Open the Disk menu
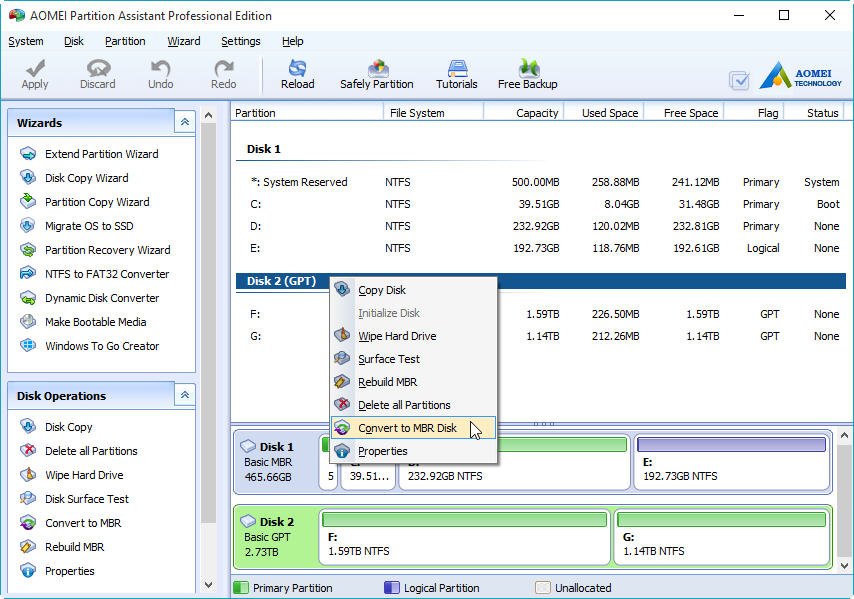The width and height of the screenshot is (854, 599). point(74,41)
